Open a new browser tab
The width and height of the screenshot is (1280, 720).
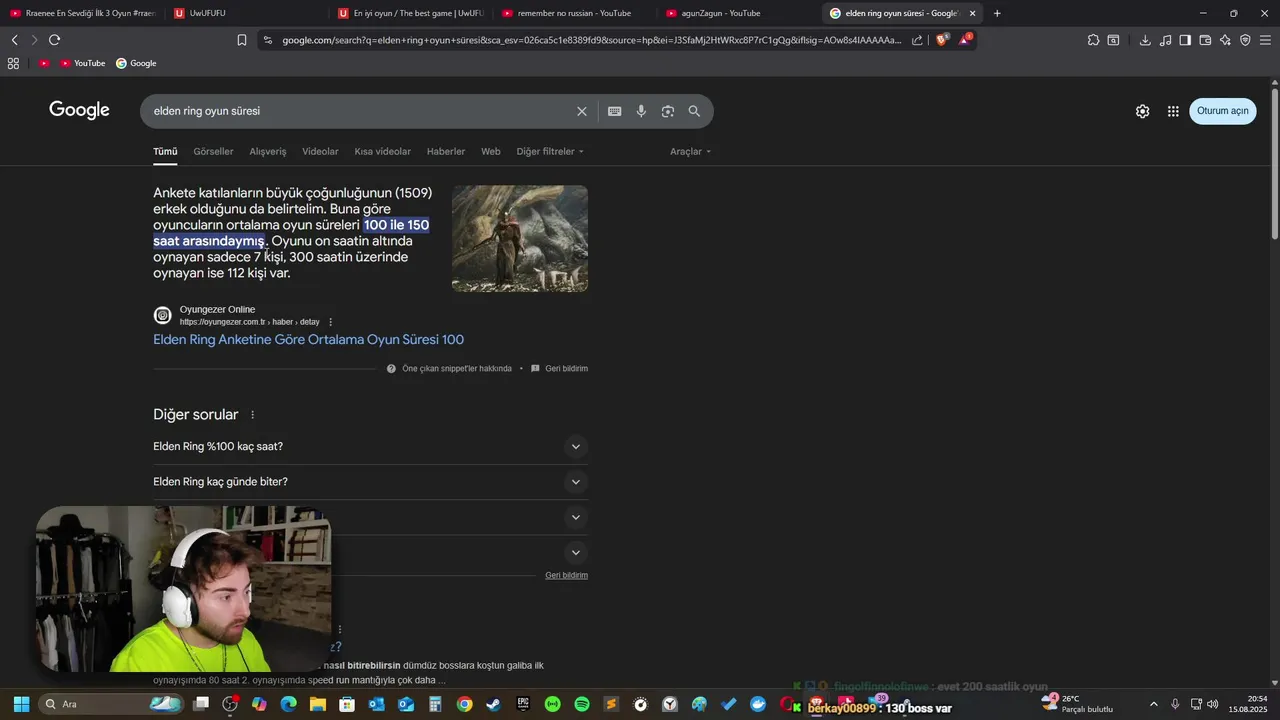(x=997, y=13)
